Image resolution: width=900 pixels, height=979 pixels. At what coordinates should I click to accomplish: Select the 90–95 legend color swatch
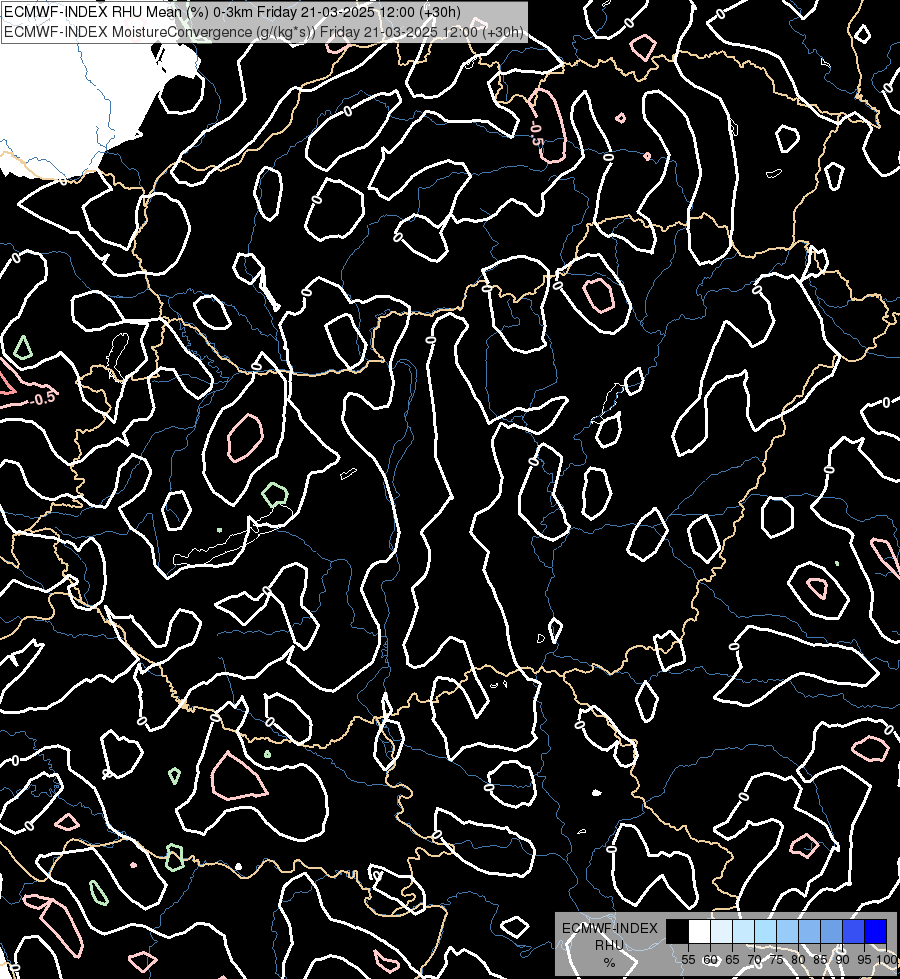pos(853,931)
